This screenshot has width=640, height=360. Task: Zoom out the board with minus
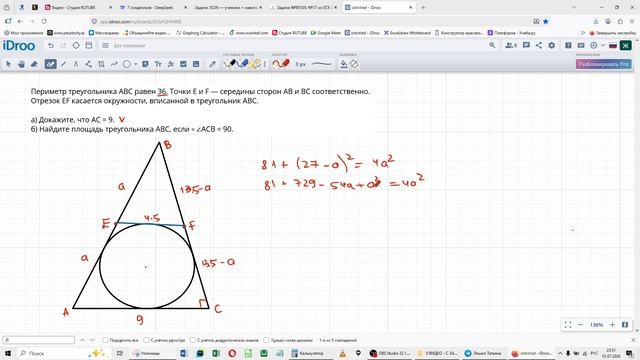pyautogui.click(x=580, y=325)
